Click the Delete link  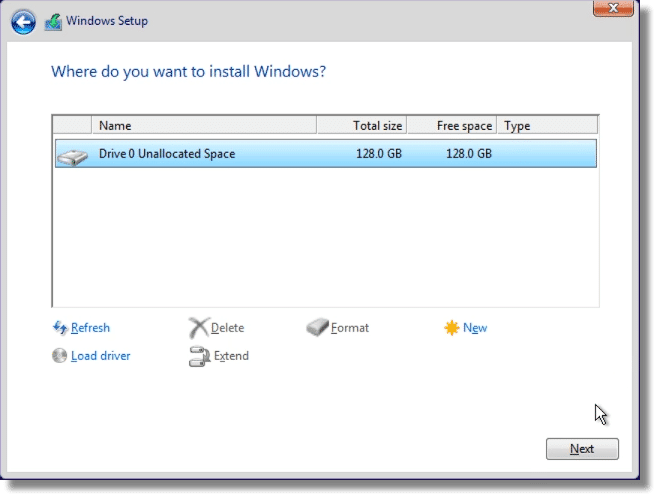[227, 328]
